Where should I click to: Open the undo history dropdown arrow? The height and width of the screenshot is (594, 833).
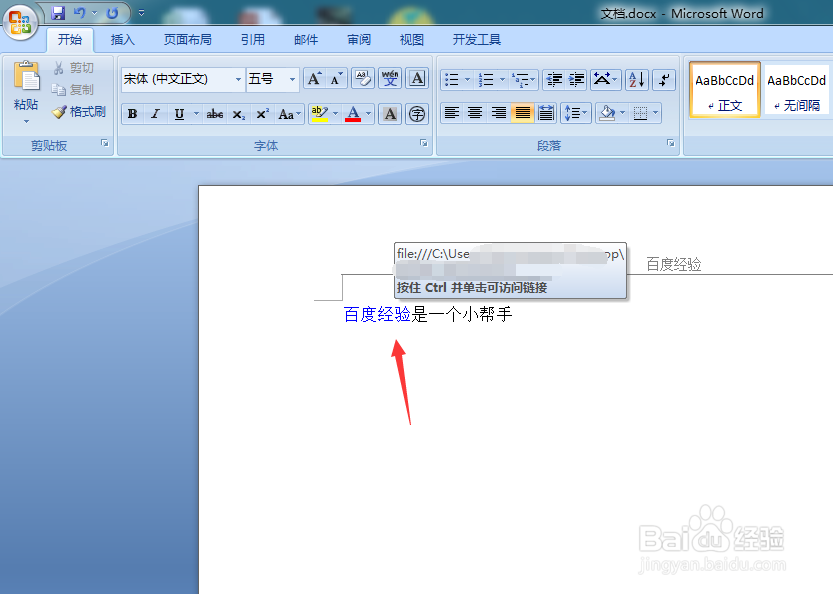[x=94, y=13]
